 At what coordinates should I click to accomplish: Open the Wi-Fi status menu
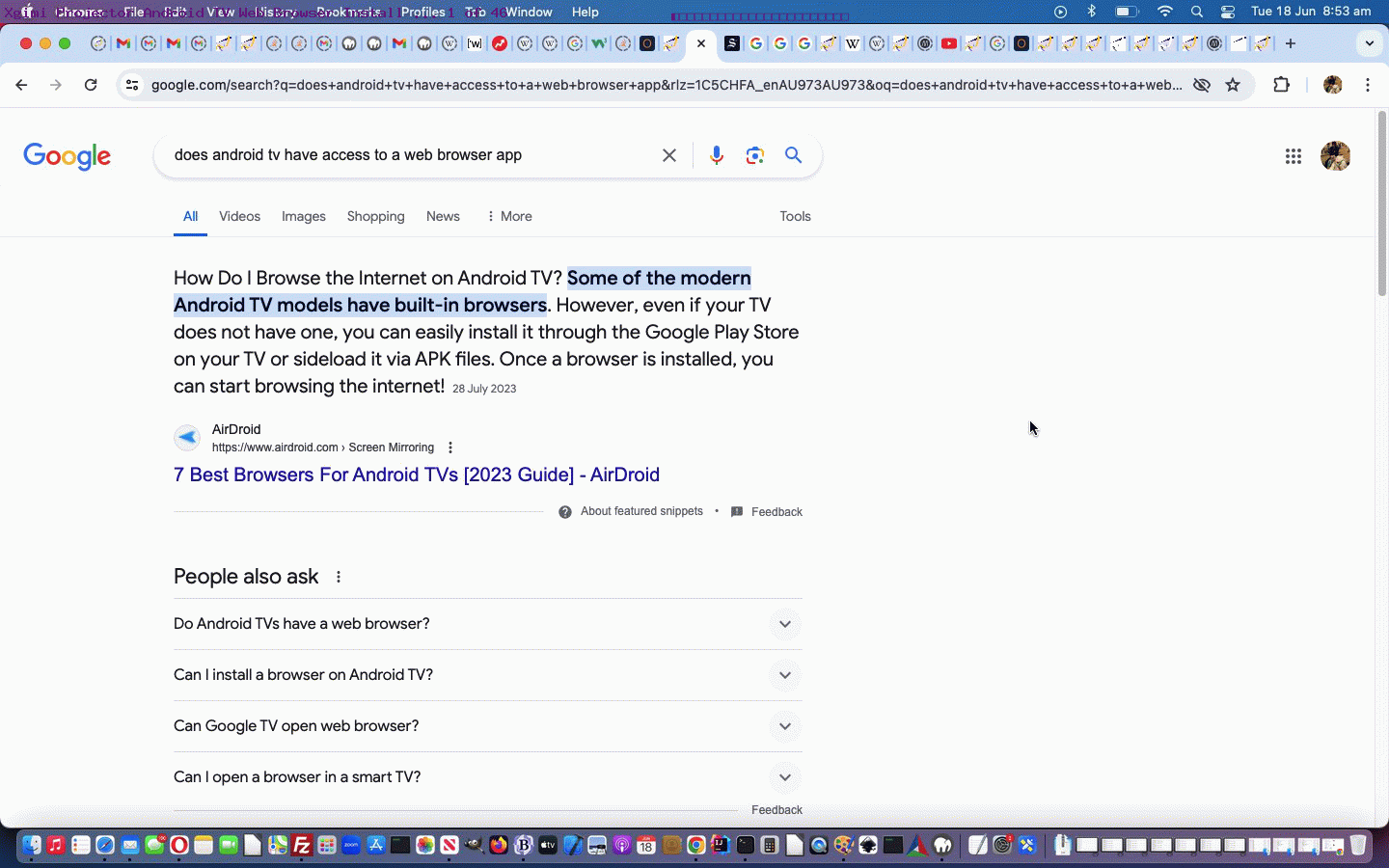[1165, 12]
